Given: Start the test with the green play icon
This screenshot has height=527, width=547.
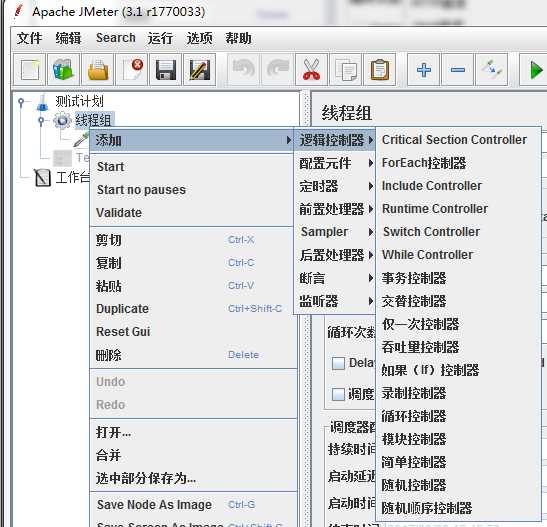Looking at the screenshot, I should coord(535,69).
